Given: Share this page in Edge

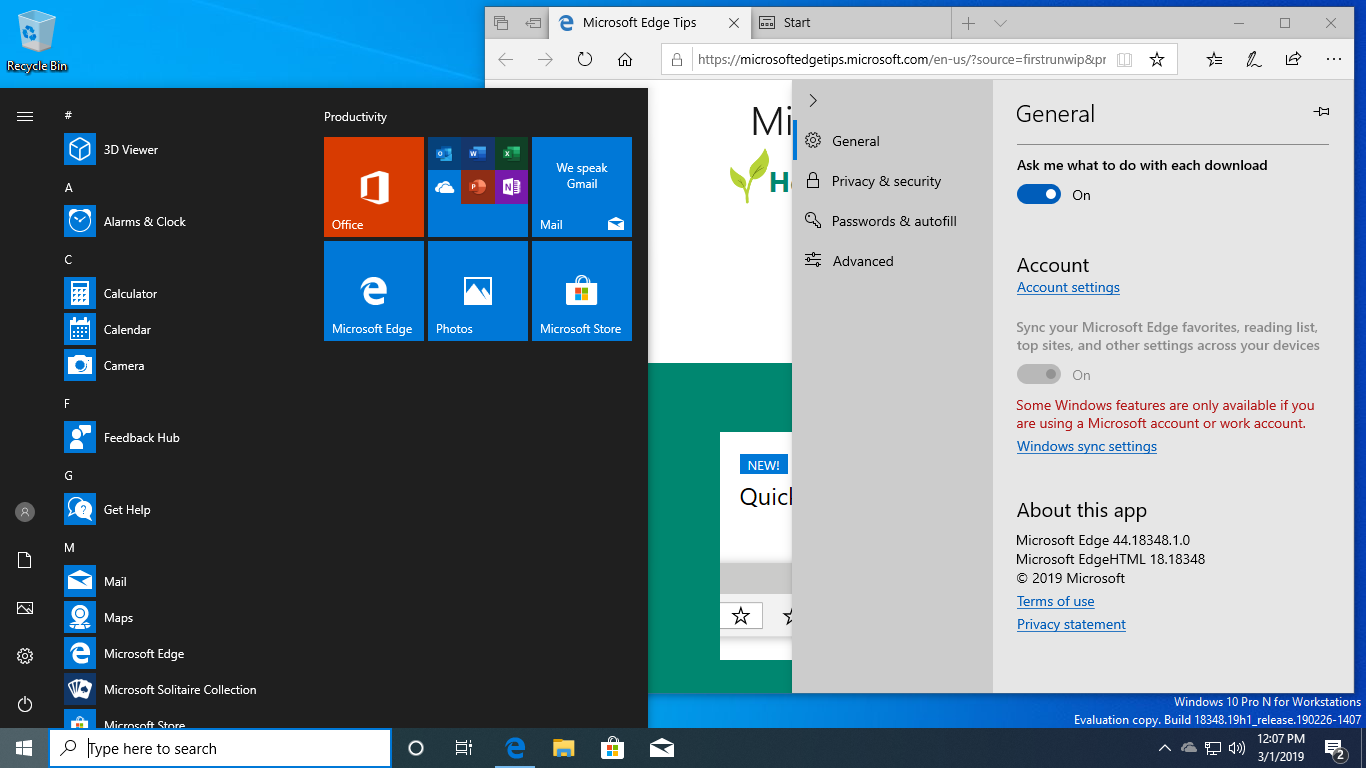Looking at the screenshot, I should [1293, 60].
